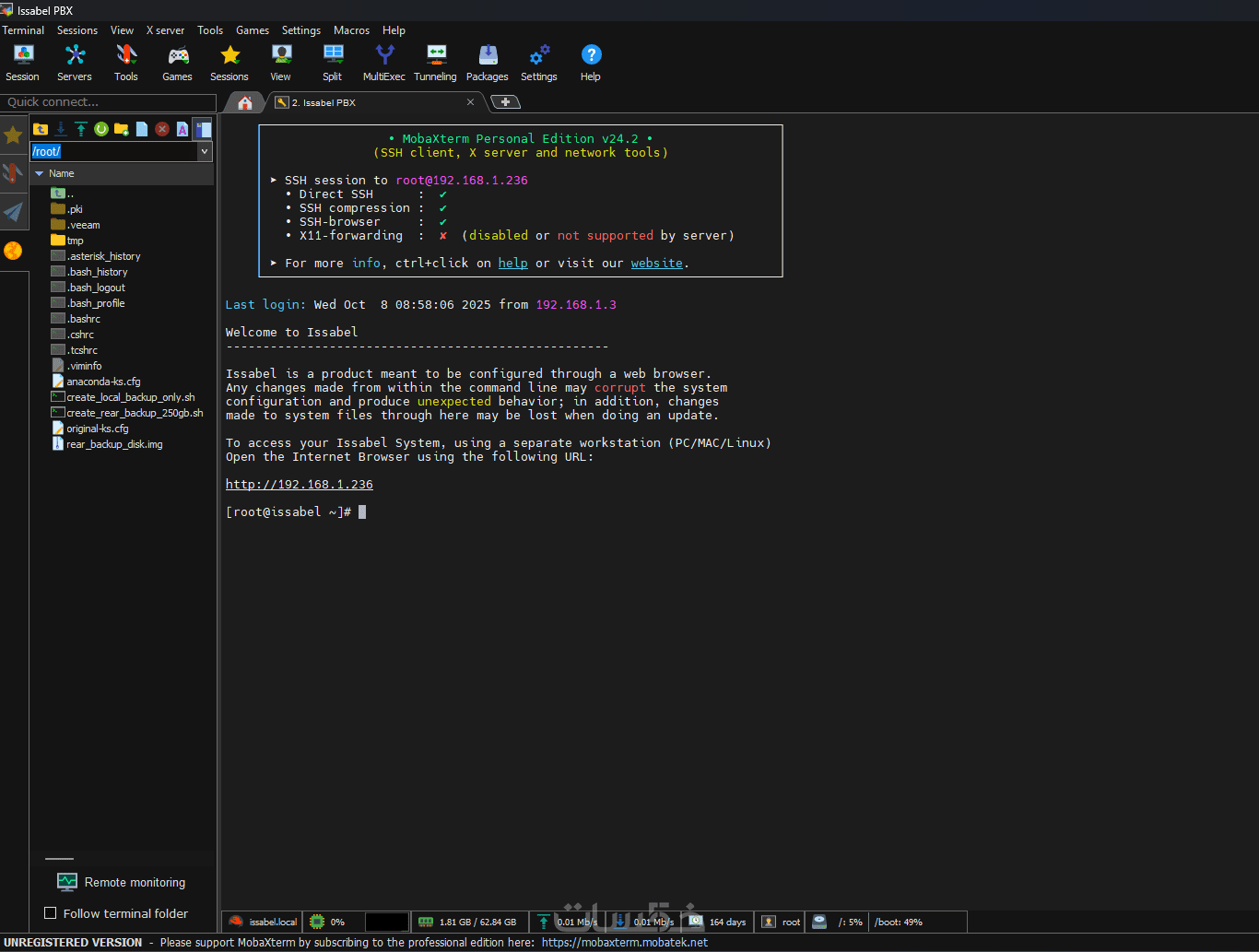Open the mobaxterm.mobatek.net subscription link
The height and width of the screenshot is (952, 1259).
[624, 943]
